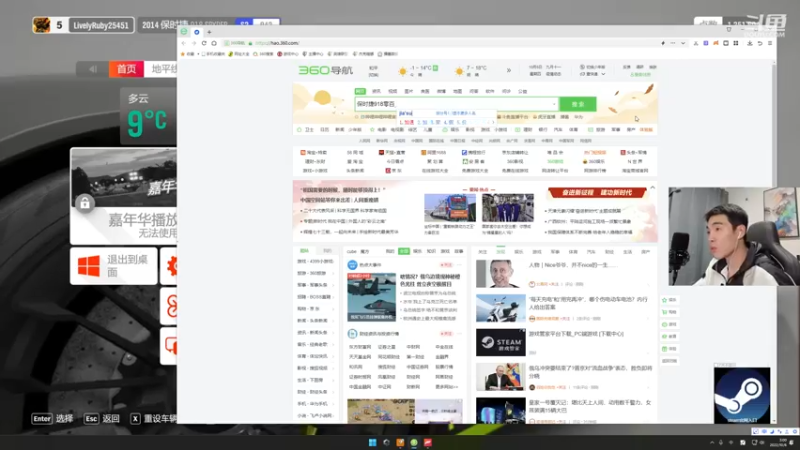The image size is (800, 450).
Task: Open the 军事 tab in right news feed
Action: [555, 252]
